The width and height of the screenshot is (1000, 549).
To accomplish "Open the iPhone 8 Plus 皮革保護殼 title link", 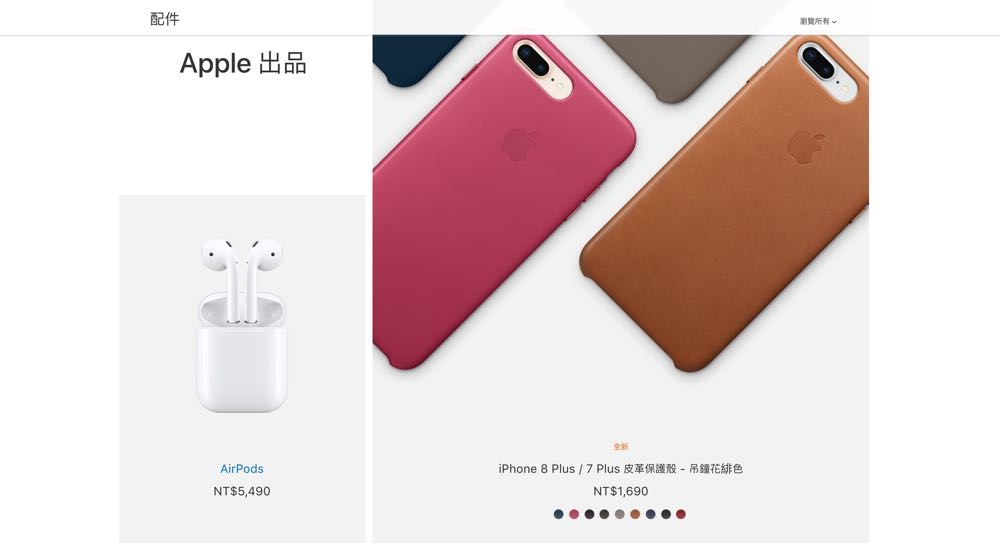I will 621,469.
